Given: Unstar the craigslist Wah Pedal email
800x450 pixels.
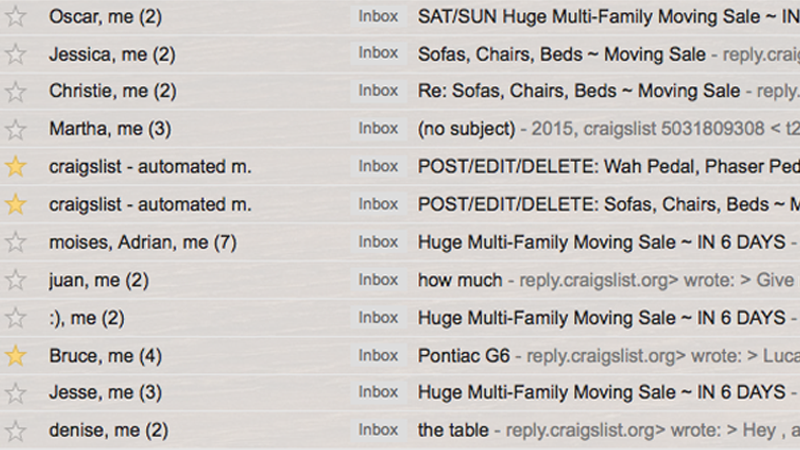Looking at the screenshot, I should 16,166.
